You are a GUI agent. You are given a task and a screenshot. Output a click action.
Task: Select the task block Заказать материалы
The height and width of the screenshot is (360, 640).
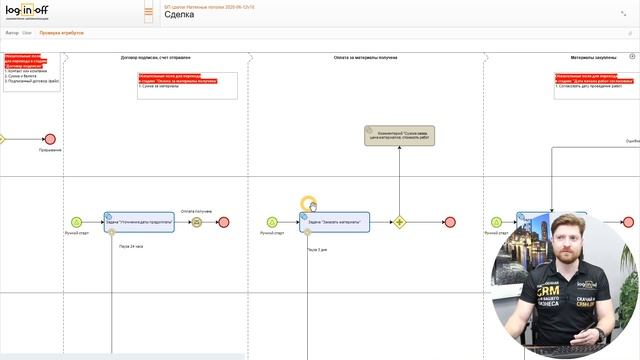335,222
